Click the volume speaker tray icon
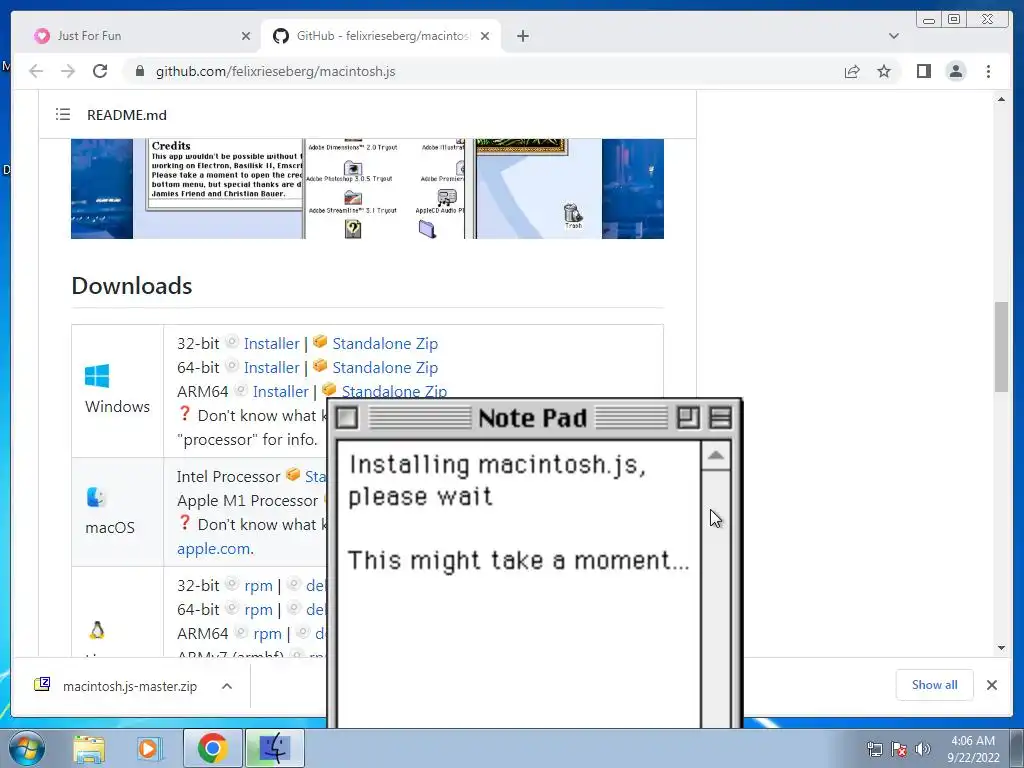The height and width of the screenshot is (768, 1024). pyautogui.click(x=922, y=749)
